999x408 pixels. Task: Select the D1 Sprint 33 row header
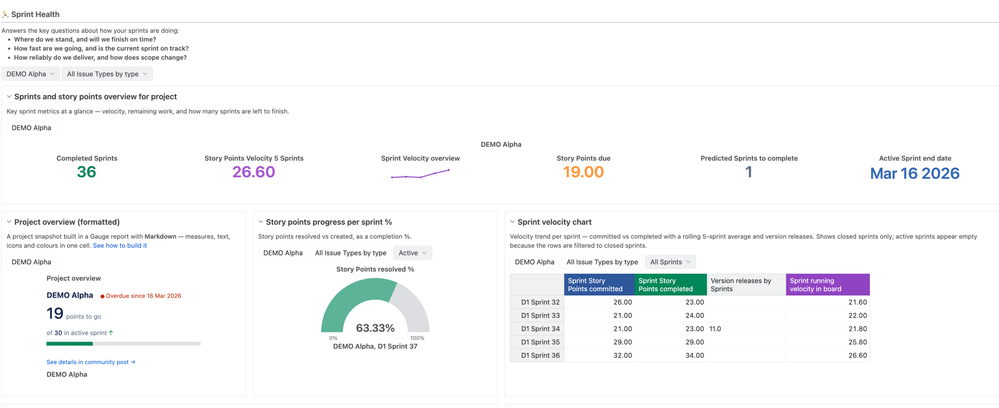click(537, 316)
